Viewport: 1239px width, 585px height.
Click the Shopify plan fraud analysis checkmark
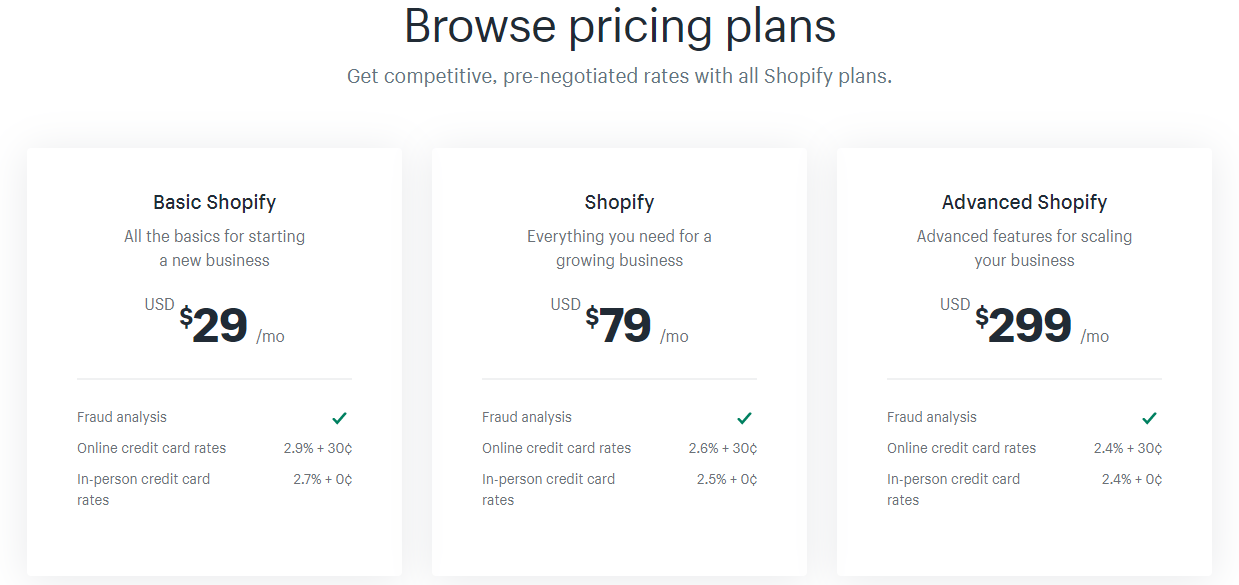[744, 418]
